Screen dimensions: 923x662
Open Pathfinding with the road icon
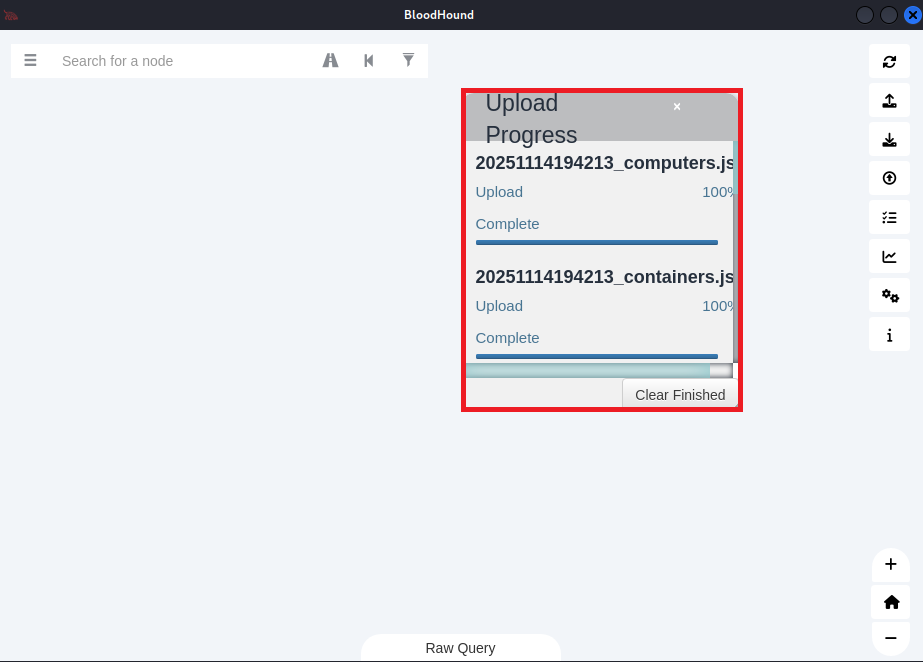(x=330, y=61)
